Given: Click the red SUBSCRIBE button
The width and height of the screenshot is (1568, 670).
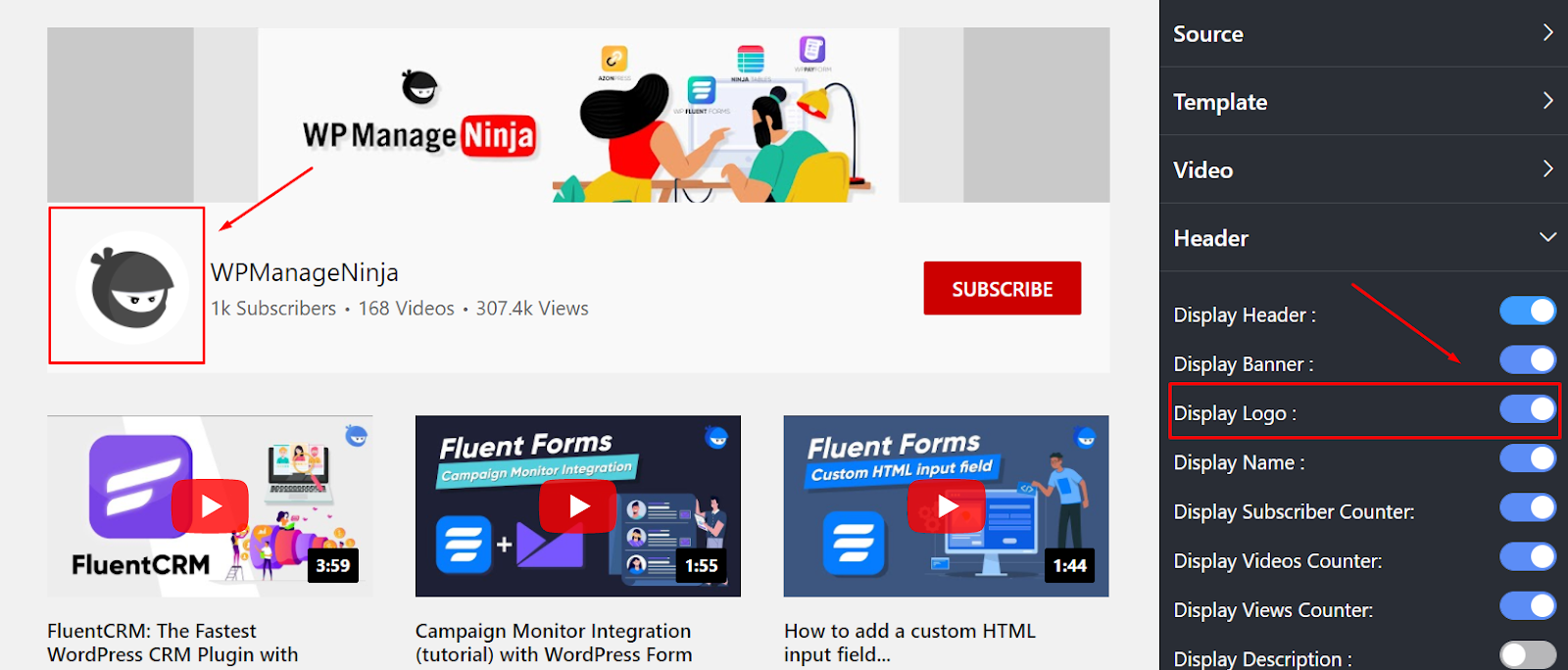Looking at the screenshot, I should pos(1003,288).
